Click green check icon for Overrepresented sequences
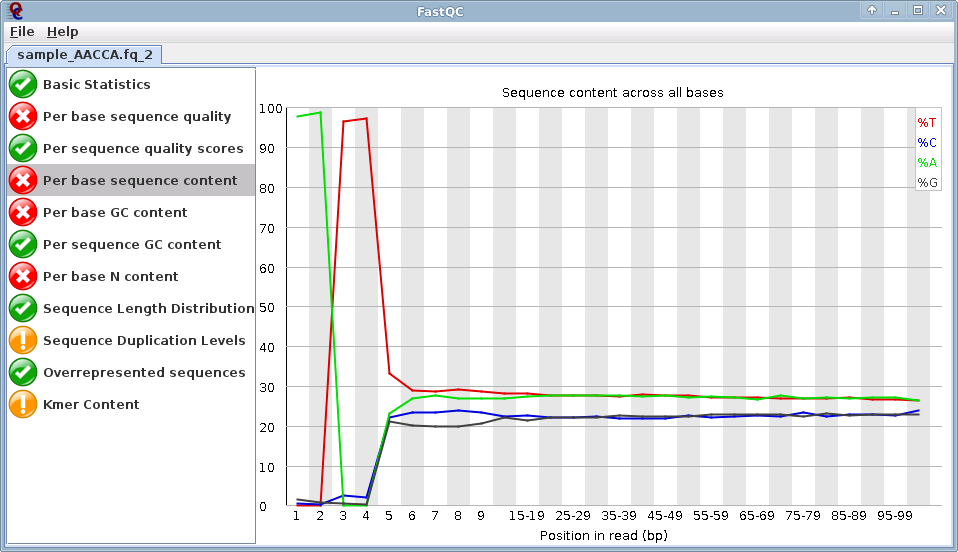This screenshot has width=958, height=552. point(23,372)
